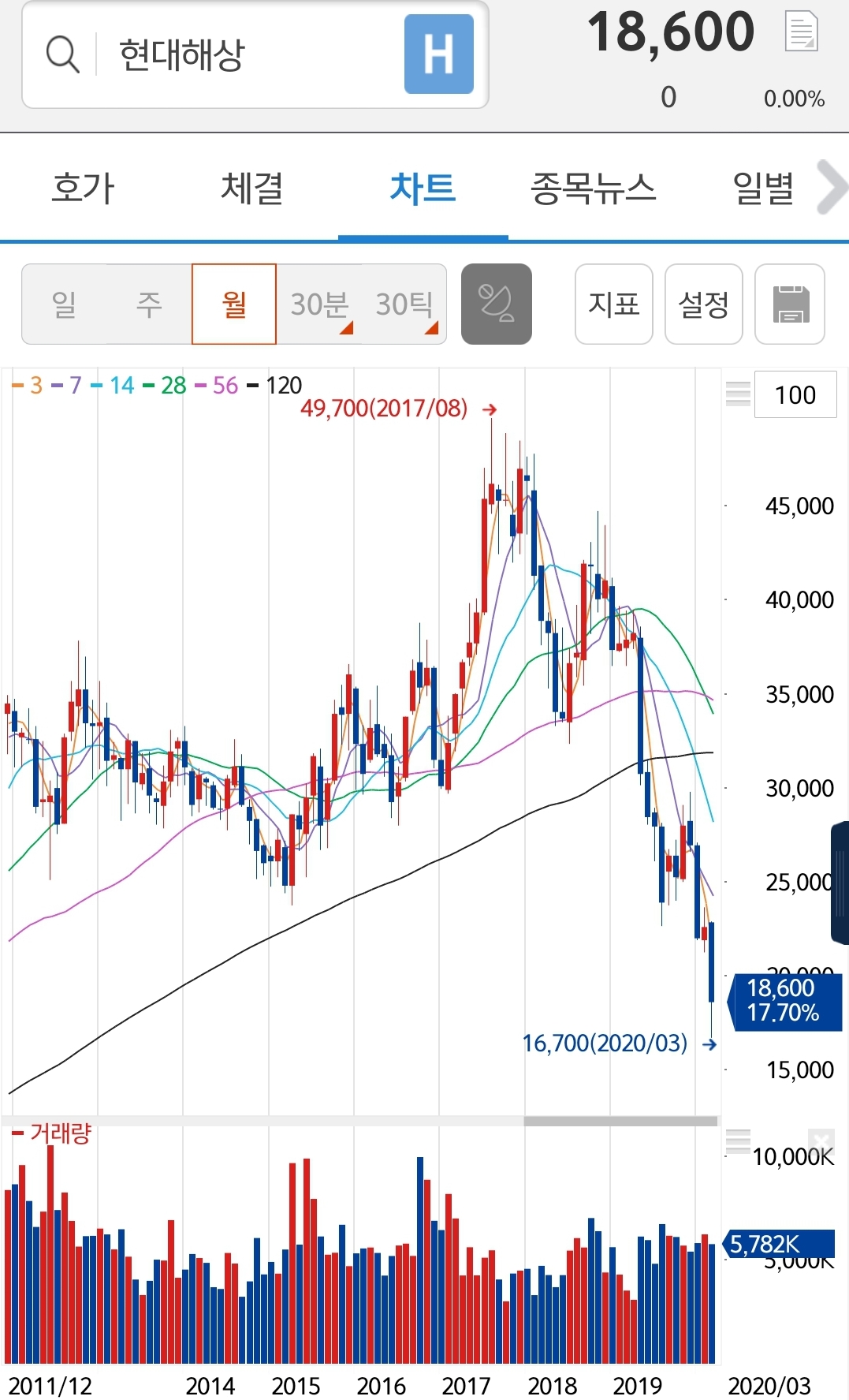849x1400 pixels.
Task: Tap the 16,700(2020/03) low price label
Action: (x=605, y=1043)
